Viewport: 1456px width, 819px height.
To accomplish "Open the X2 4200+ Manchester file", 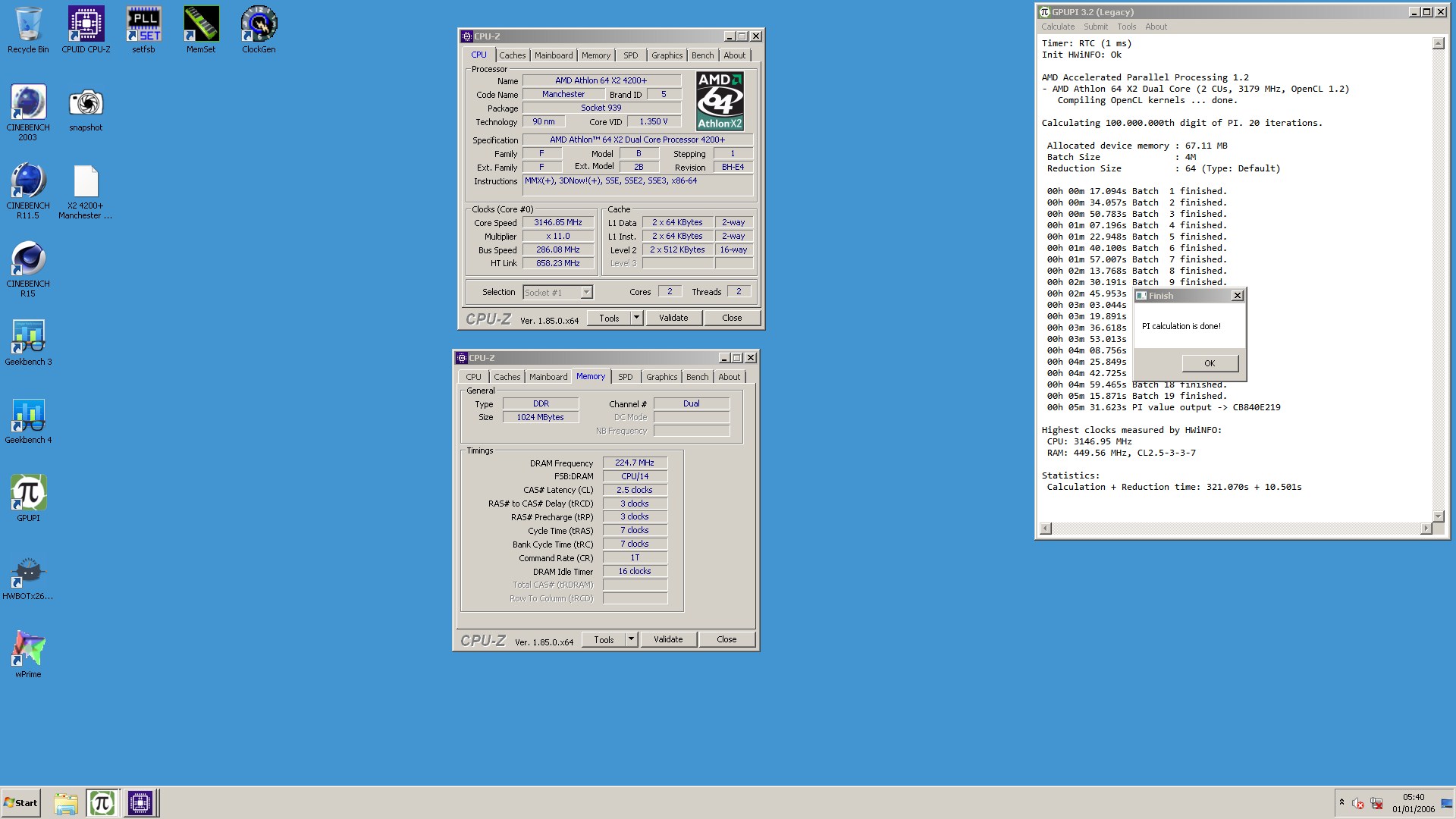I will 86,193.
